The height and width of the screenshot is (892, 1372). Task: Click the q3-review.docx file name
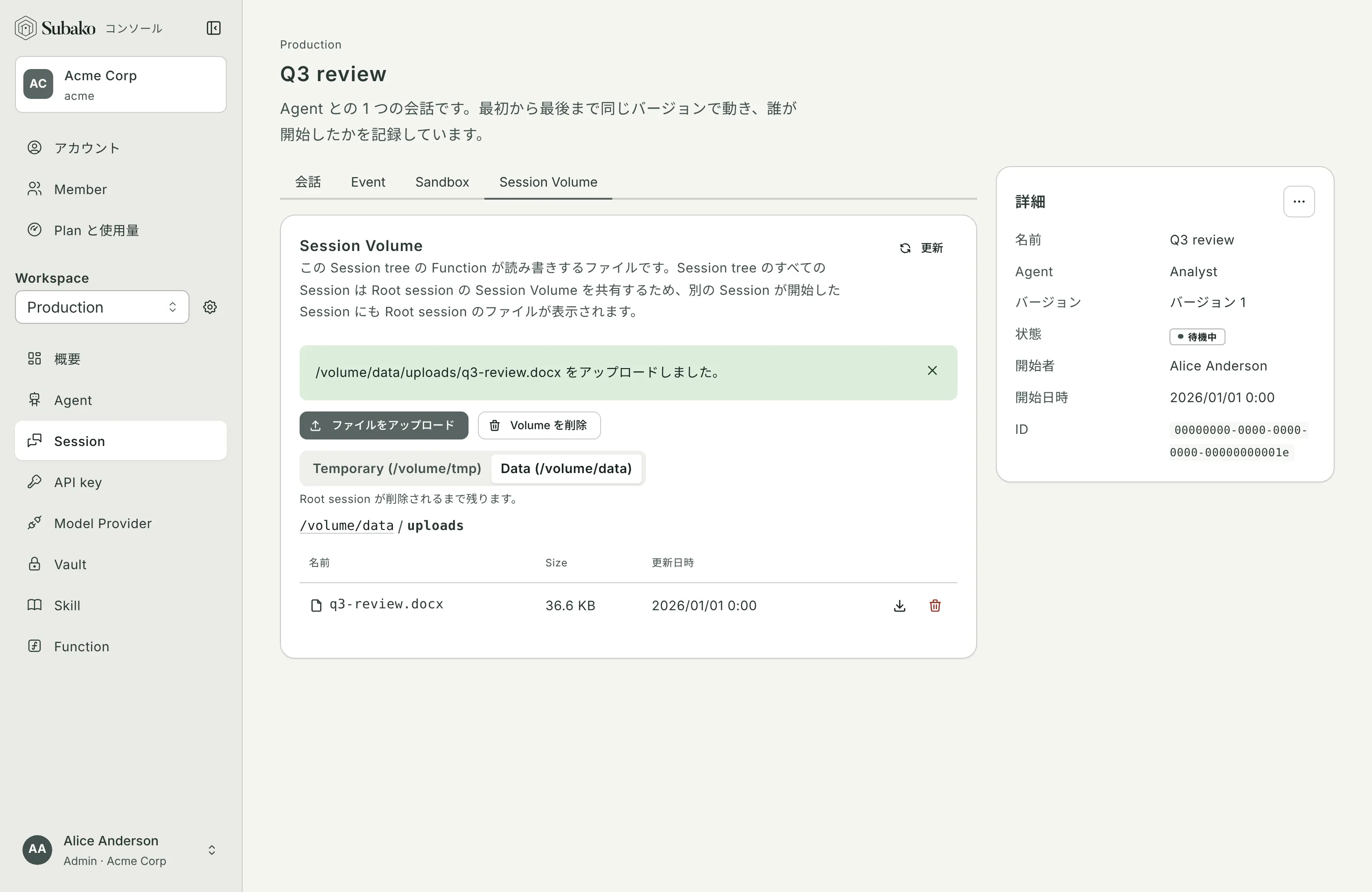tap(386, 604)
